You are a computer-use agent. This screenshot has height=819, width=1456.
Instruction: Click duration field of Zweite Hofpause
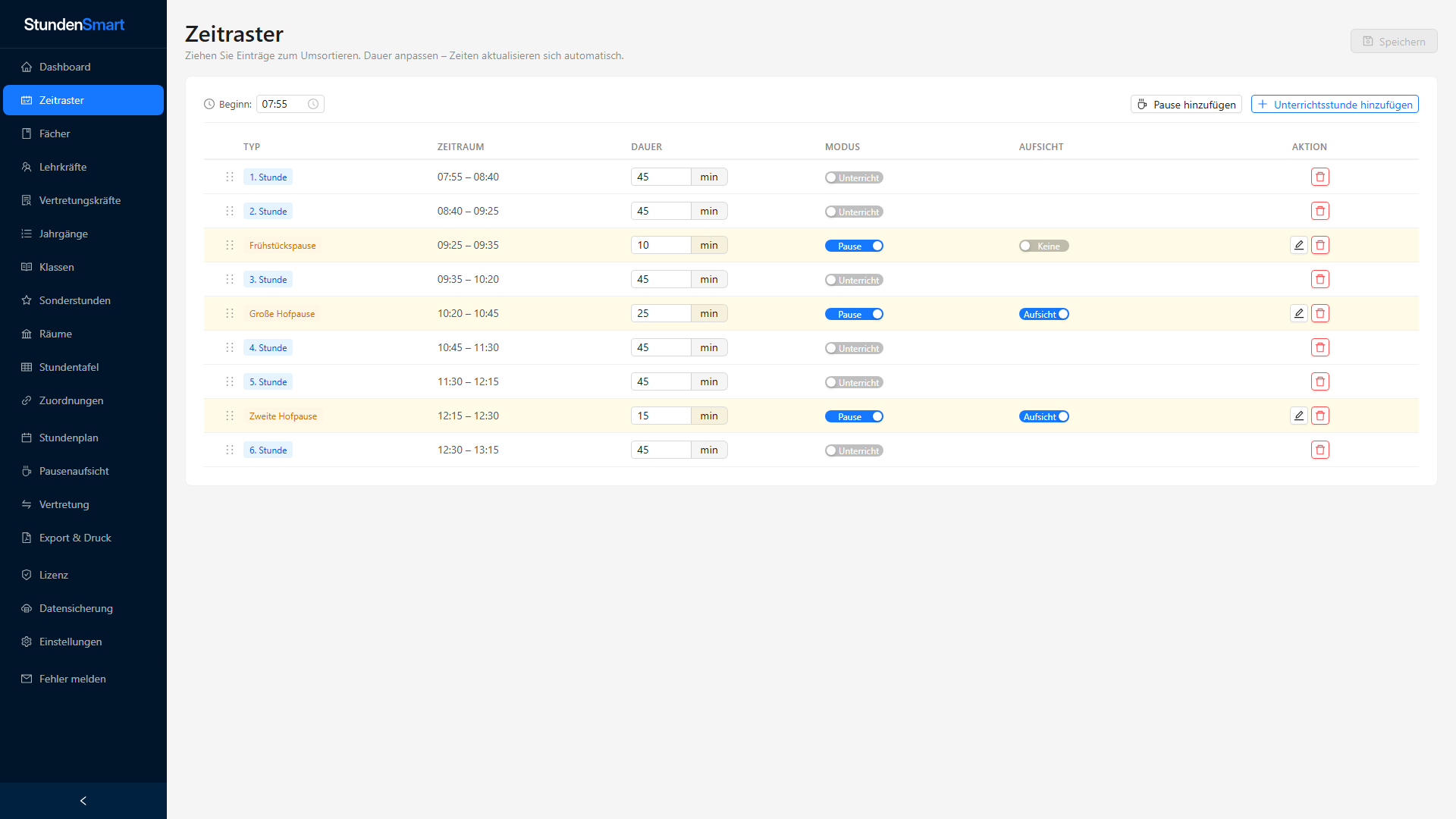coord(661,416)
